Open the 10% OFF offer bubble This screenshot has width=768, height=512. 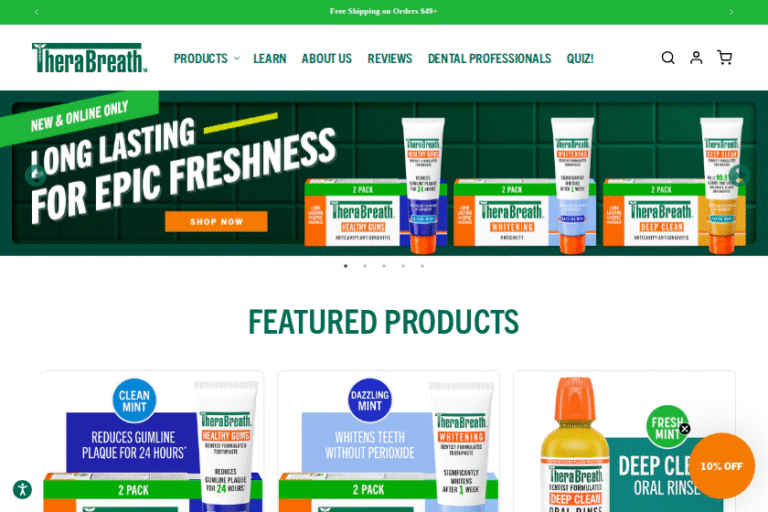tap(721, 466)
